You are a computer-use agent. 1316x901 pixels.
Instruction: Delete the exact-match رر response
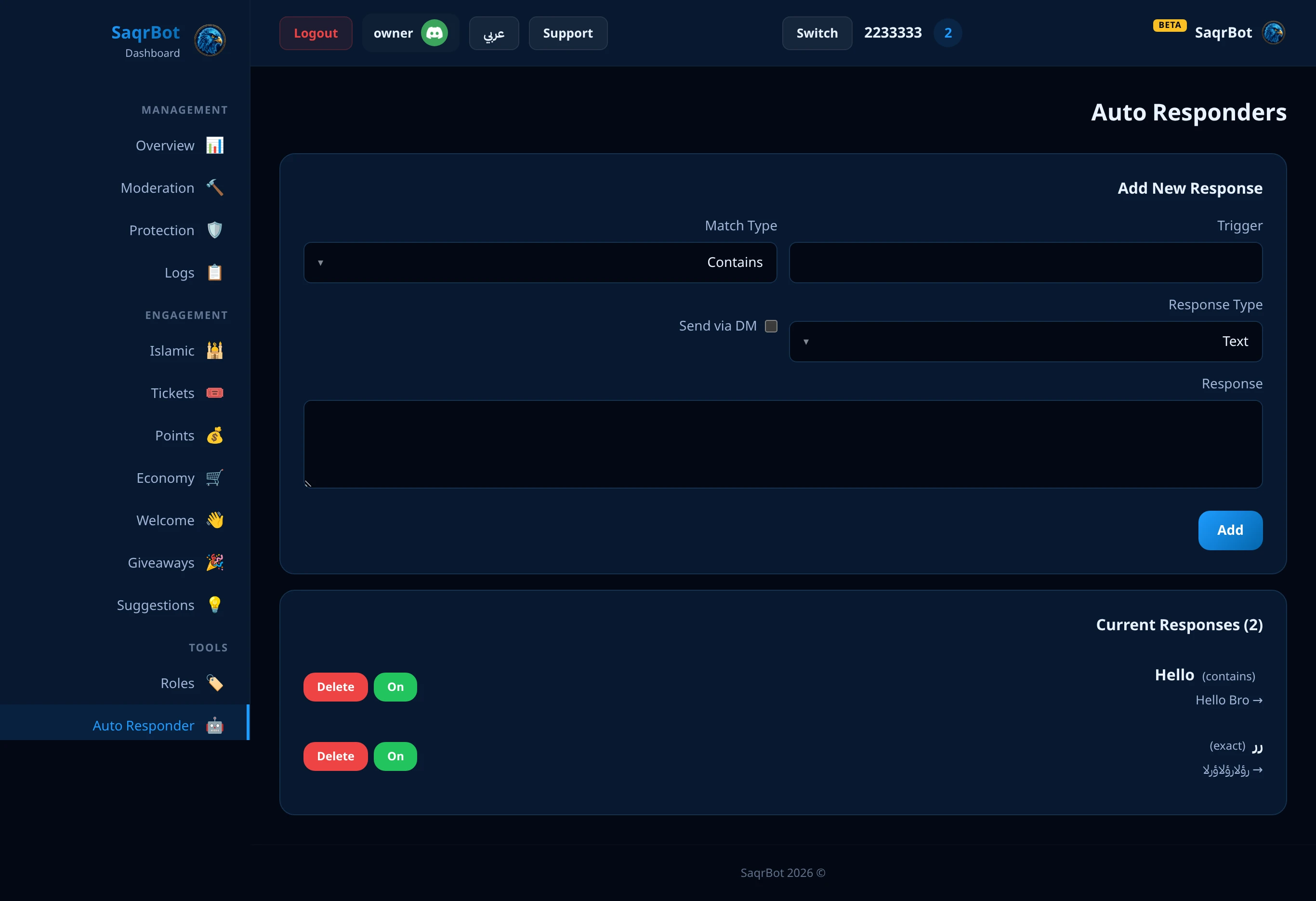click(335, 756)
